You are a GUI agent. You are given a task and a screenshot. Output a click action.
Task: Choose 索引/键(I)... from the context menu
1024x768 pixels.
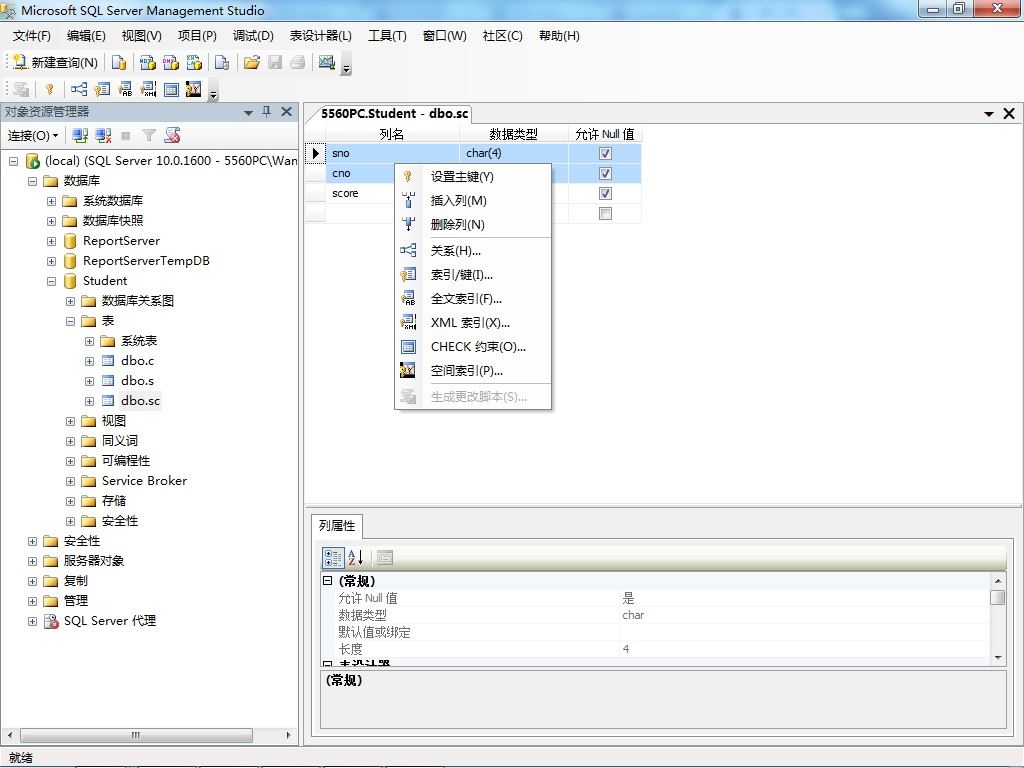pyautogui.click(x=473, y=275)
